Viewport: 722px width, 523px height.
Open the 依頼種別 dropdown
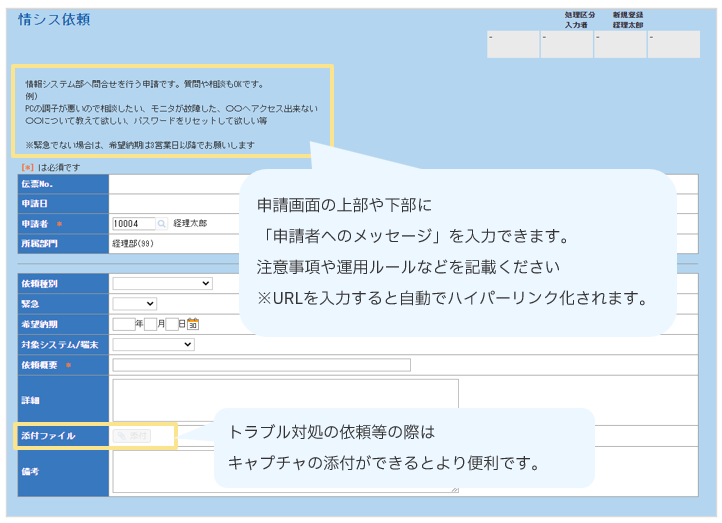162,284
